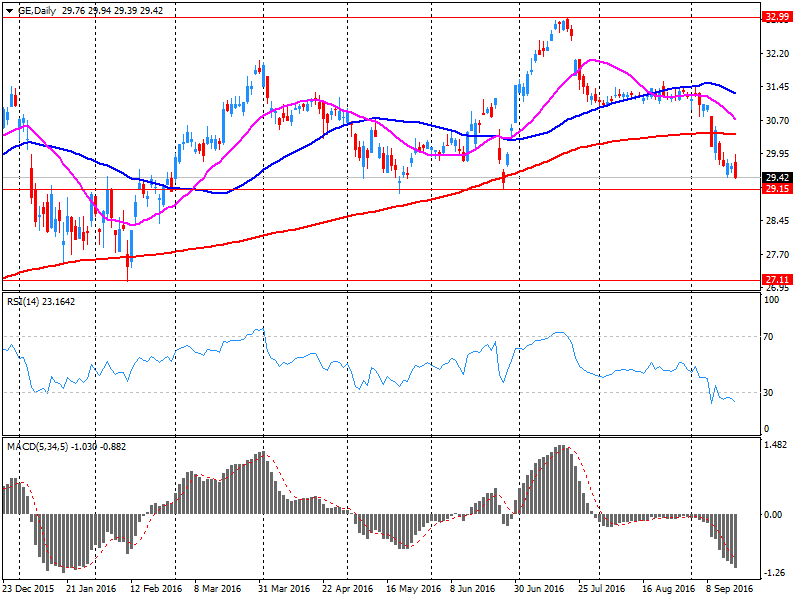Click the 16 Aug 2016 date label

tap(668, 588)
